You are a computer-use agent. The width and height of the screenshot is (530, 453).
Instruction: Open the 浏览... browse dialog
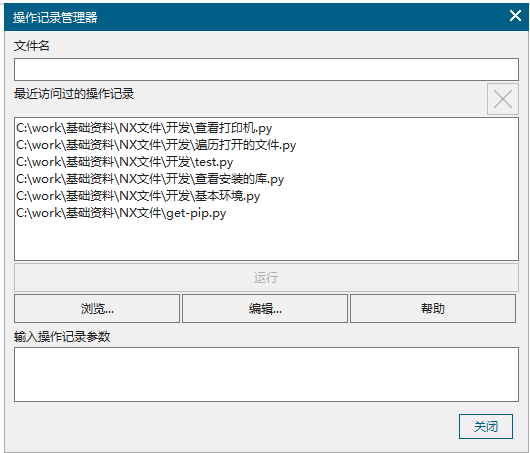click(x=97, y=309)
